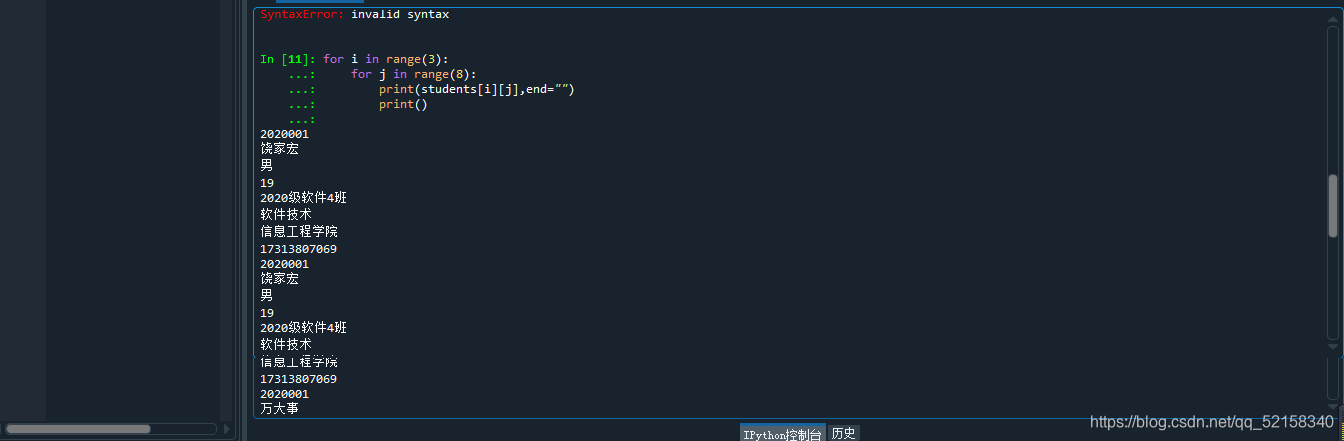Click the 'print()' code line
Viewport: 1344px width, 441px height.
[x=403, y=104]
